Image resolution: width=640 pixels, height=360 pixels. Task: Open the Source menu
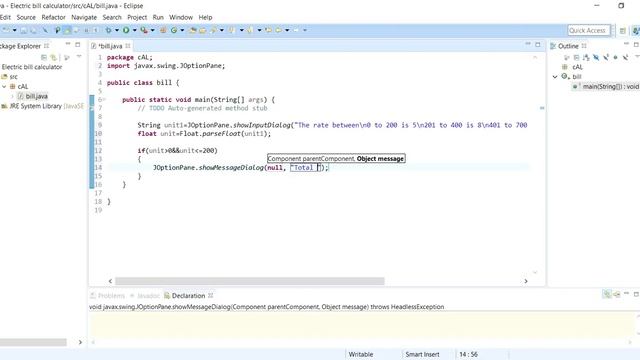pyautogui.click(x=26, y=17)
